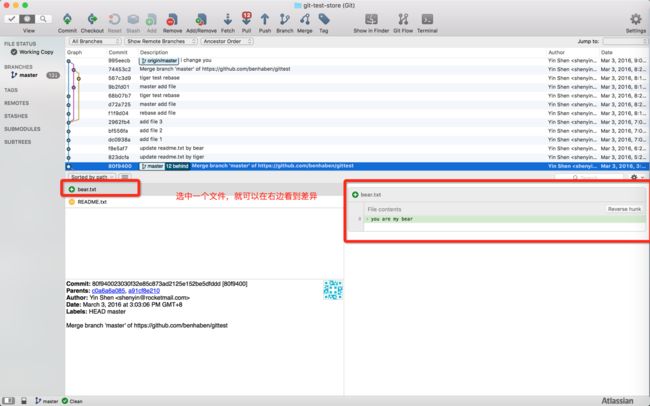
Task: Click the file list view mode button
Action: pyautogui.click(x=124, y=177)
